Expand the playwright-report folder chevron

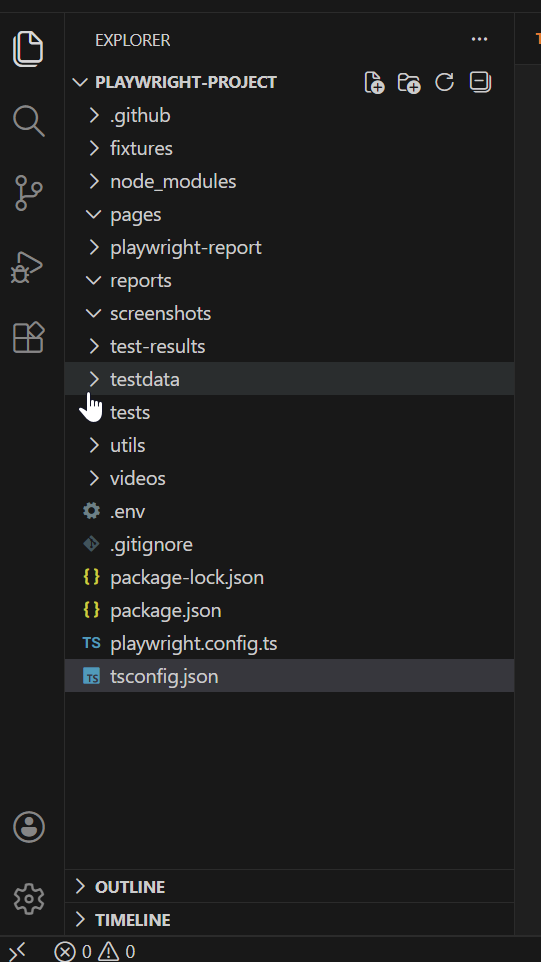(94, 247)
